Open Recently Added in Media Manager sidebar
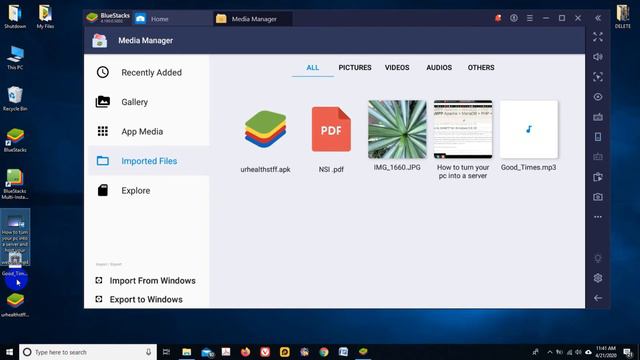640x360 pixels. pyautogui.click(x=149, y=73)
